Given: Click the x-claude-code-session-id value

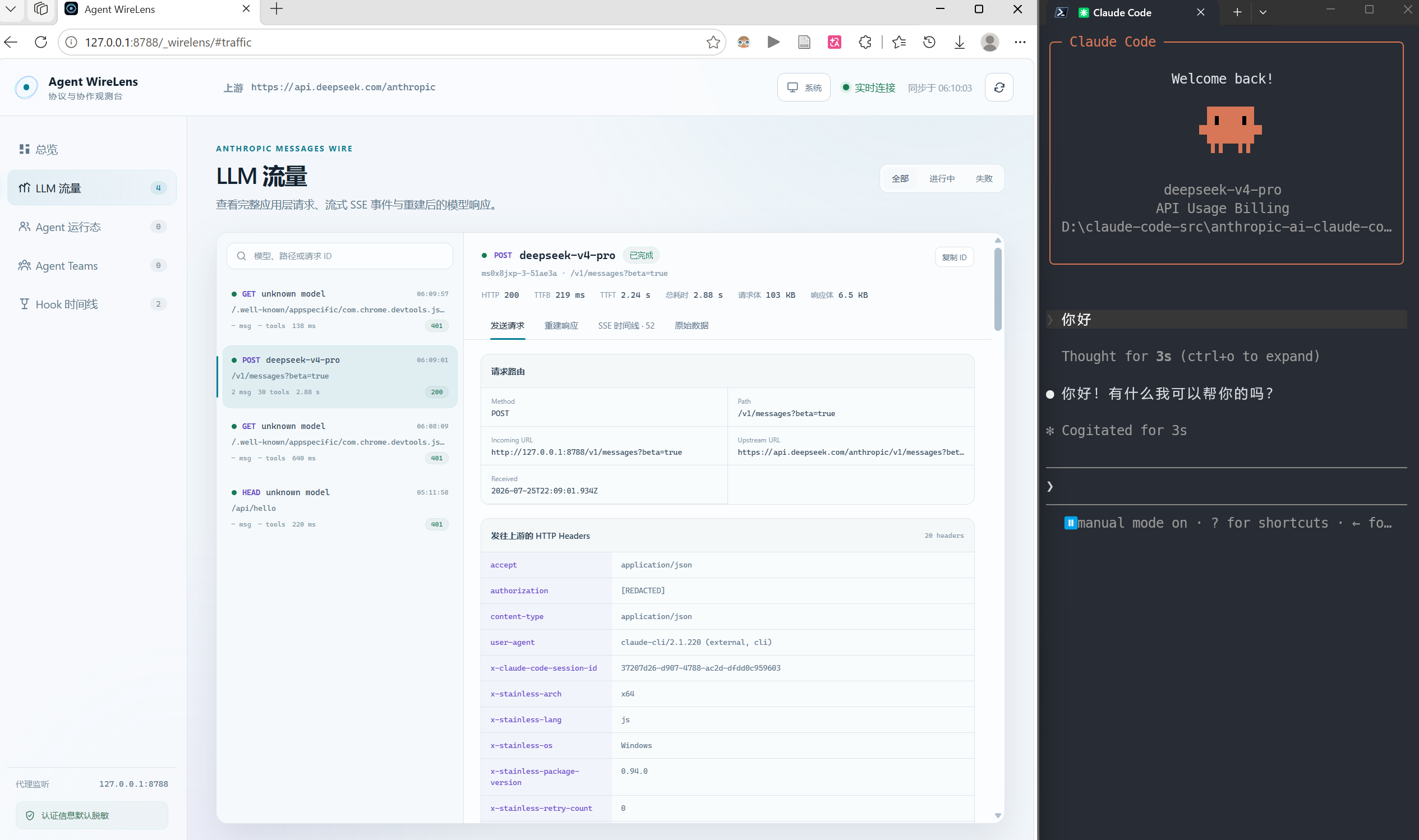Looking at the screenshot, I should (x=701, y=668).
